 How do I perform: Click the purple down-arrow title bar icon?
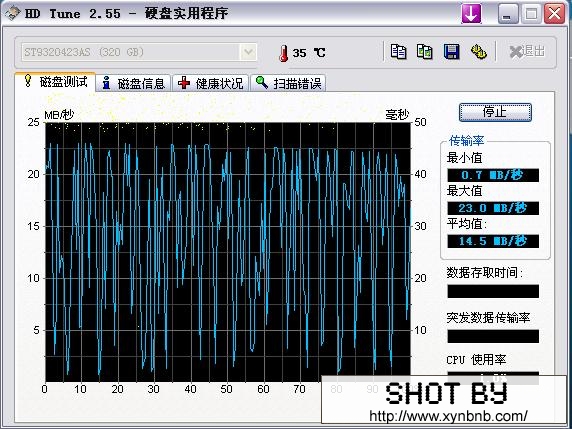471,14
